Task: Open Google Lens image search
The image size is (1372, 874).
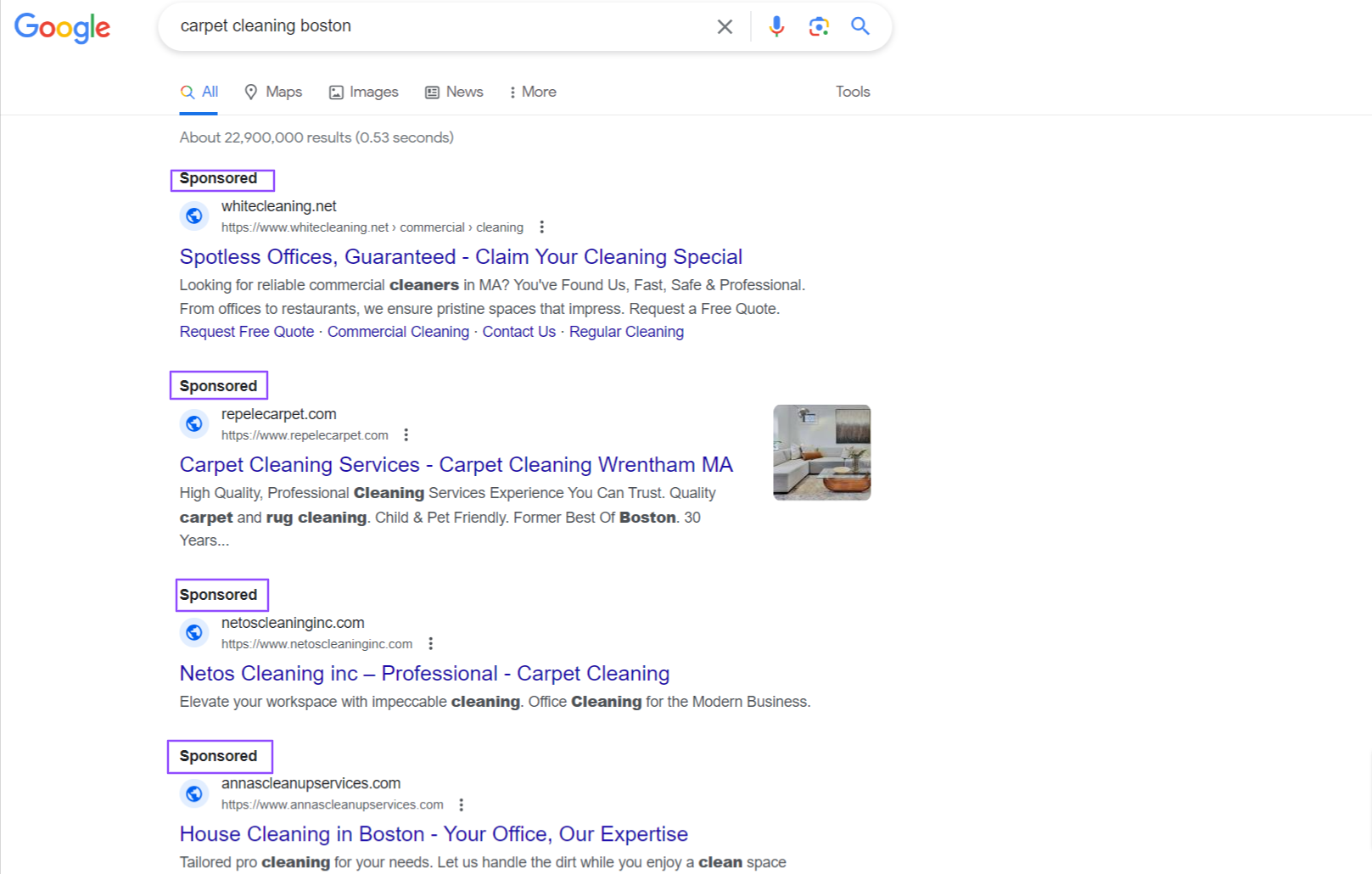Action: point(818,26)
